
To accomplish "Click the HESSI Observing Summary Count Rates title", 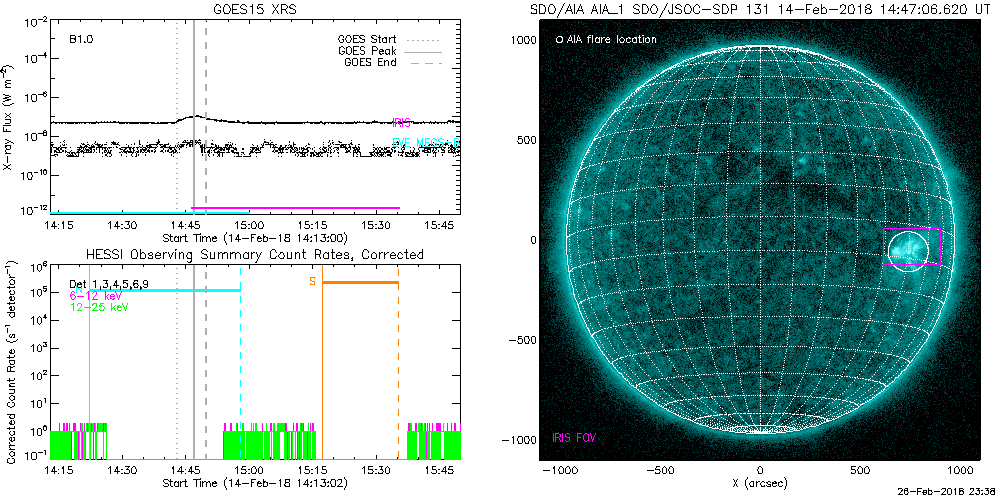I will pos(255,255).
